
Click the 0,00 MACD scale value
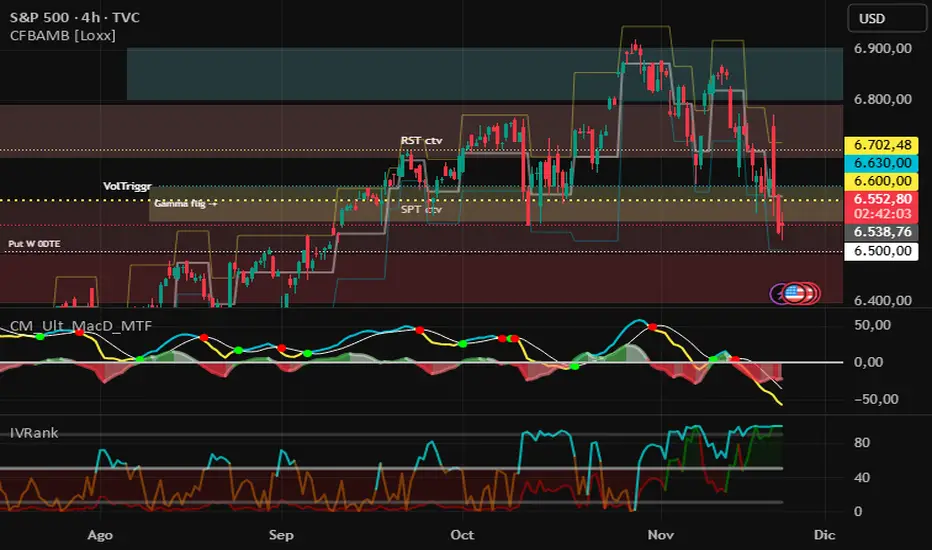[868, 362]
